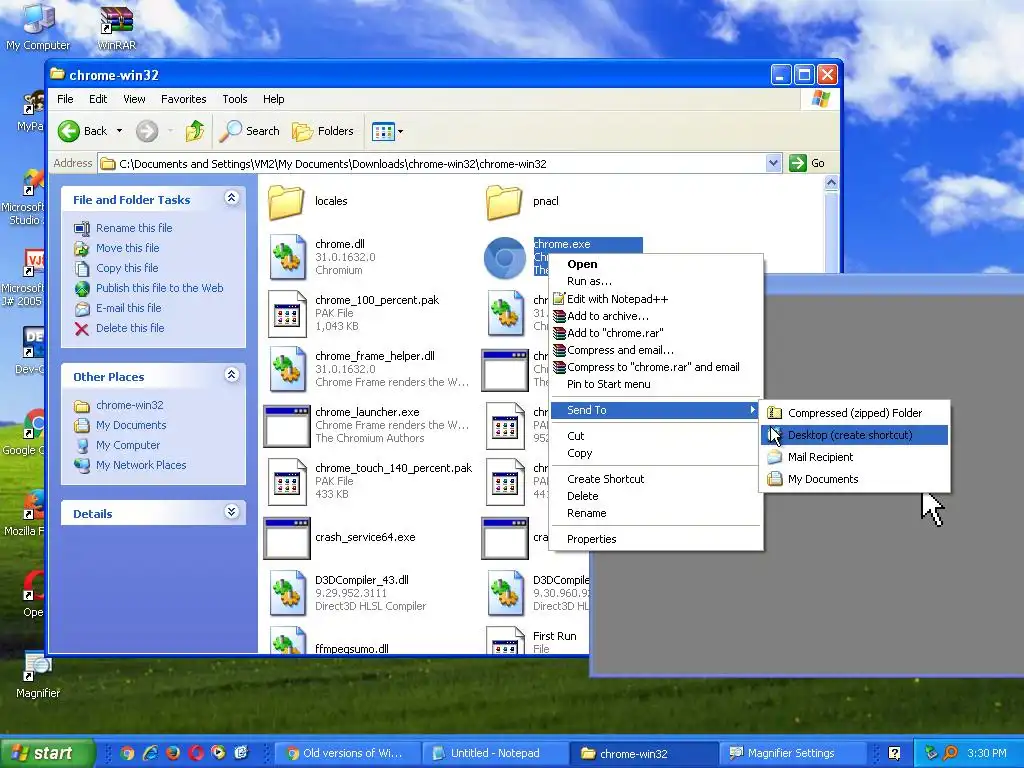
Task: Select Desktop (create shortcut) option
Action: click(x=855, y=435)
